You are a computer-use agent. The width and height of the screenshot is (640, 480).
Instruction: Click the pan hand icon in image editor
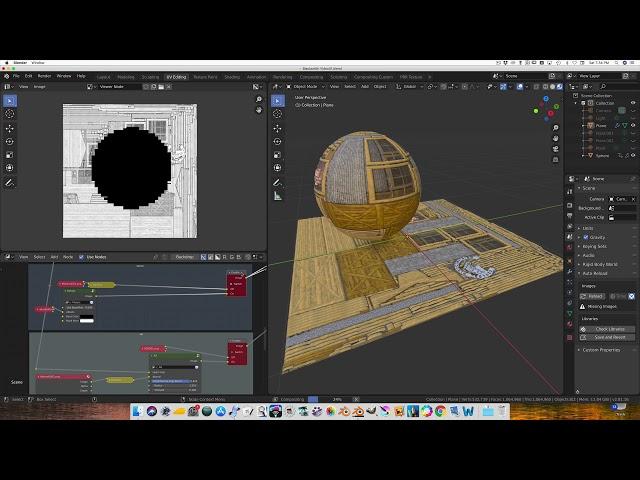[258, 109]
